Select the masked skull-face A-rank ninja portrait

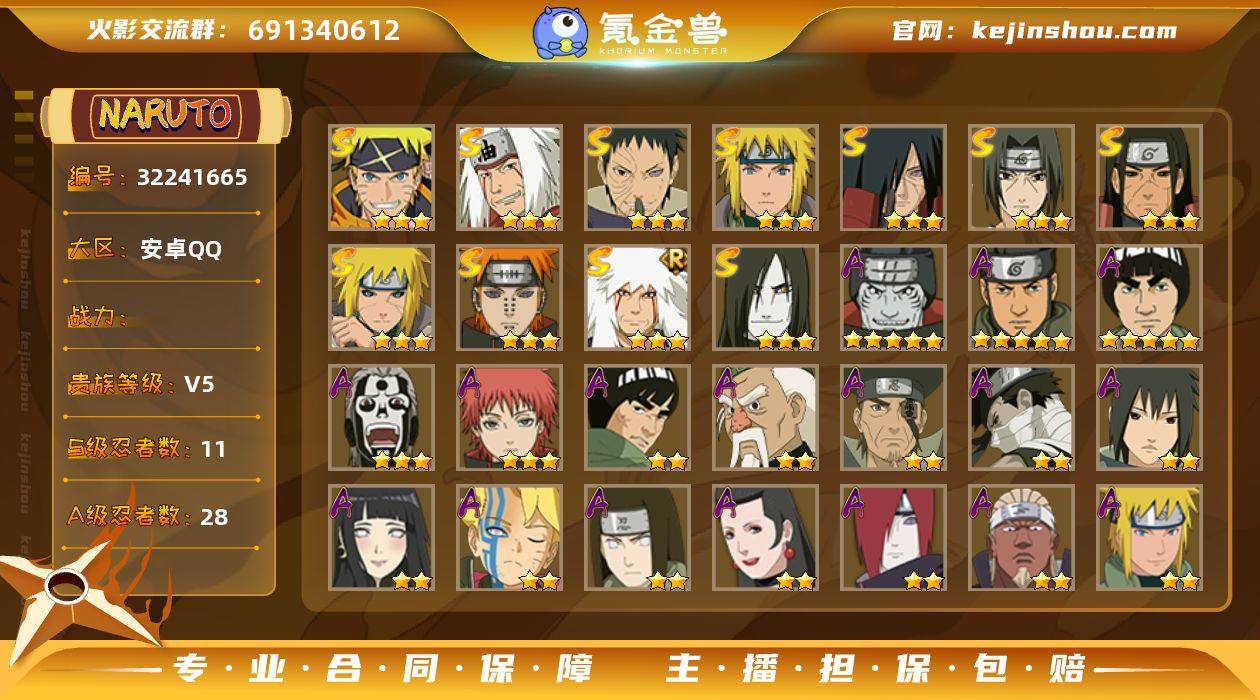click(381, 417)
